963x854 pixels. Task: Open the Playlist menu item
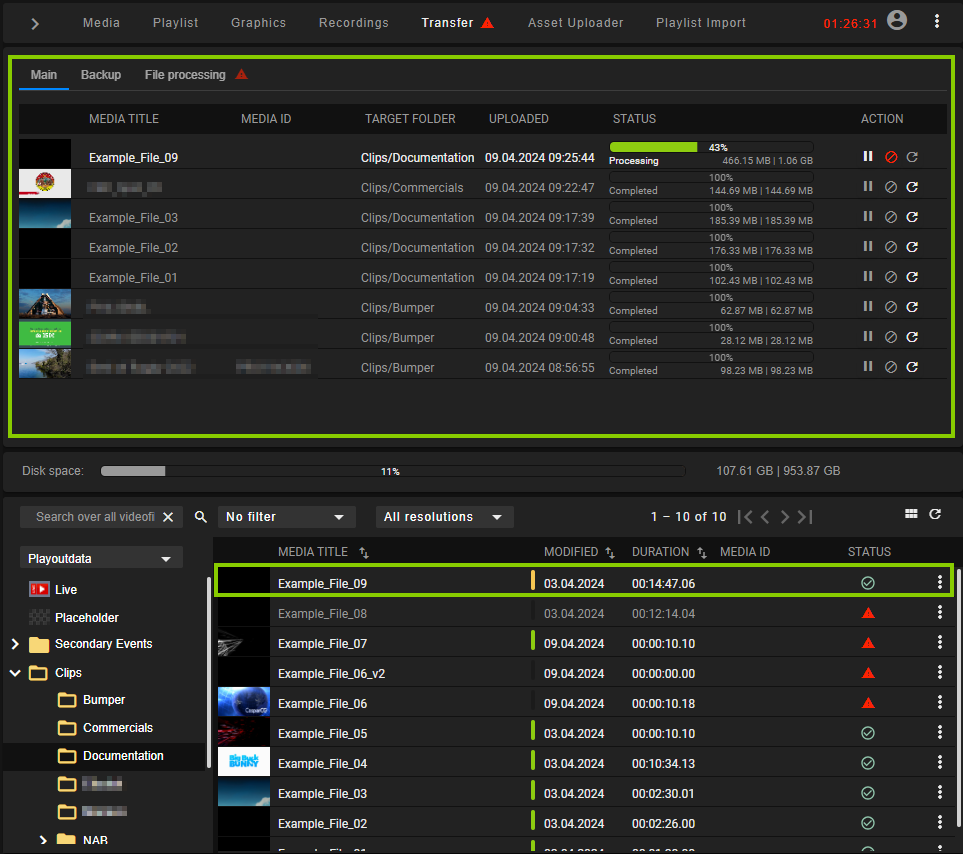175,22
